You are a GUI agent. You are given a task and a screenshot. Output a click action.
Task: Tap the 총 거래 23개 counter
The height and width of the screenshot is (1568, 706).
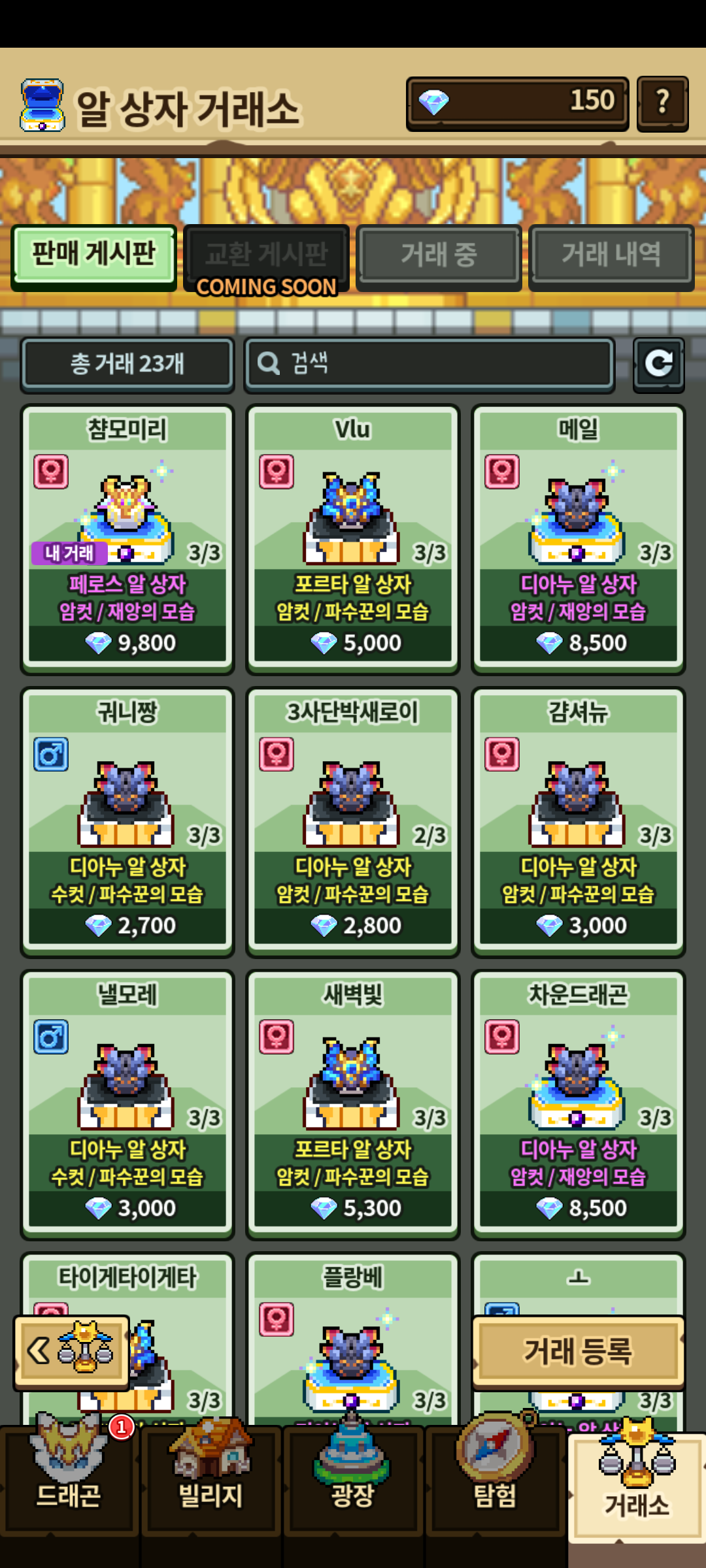(127, 364)
